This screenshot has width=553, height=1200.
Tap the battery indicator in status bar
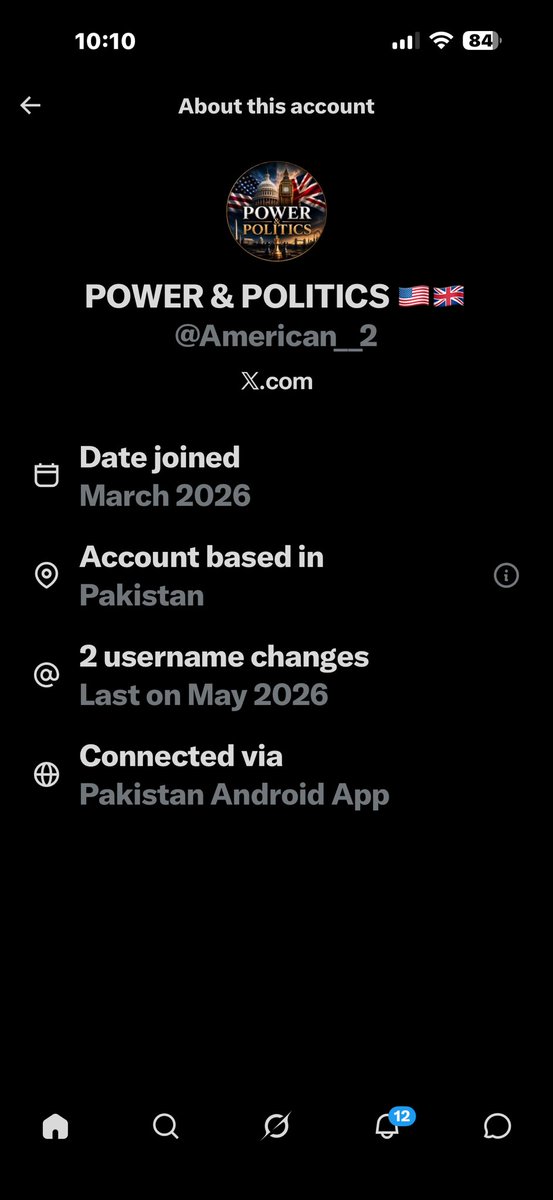482,41
